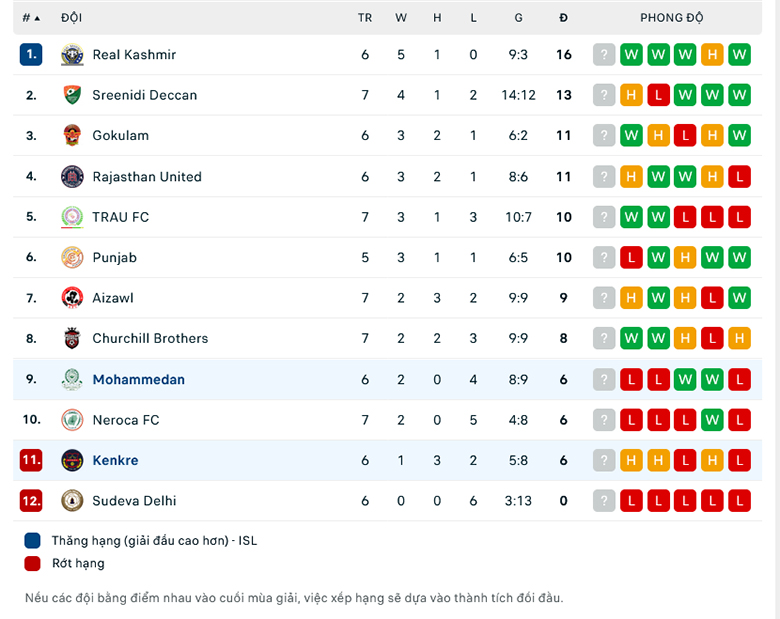Click the Sreenidi Deccan team logo
780x619 pixels.
72,95
